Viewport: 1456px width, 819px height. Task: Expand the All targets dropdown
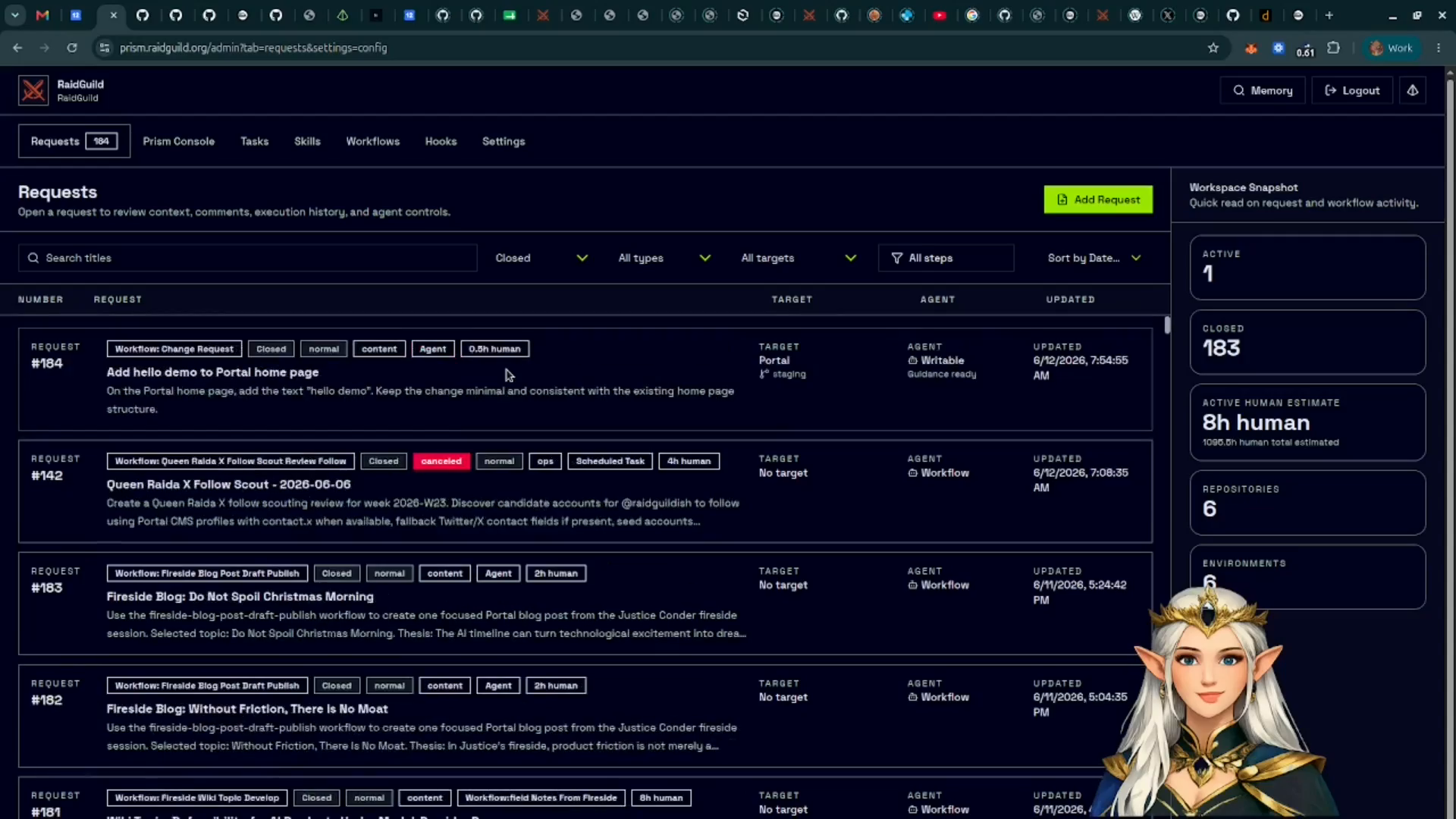(x=798, y=258)
